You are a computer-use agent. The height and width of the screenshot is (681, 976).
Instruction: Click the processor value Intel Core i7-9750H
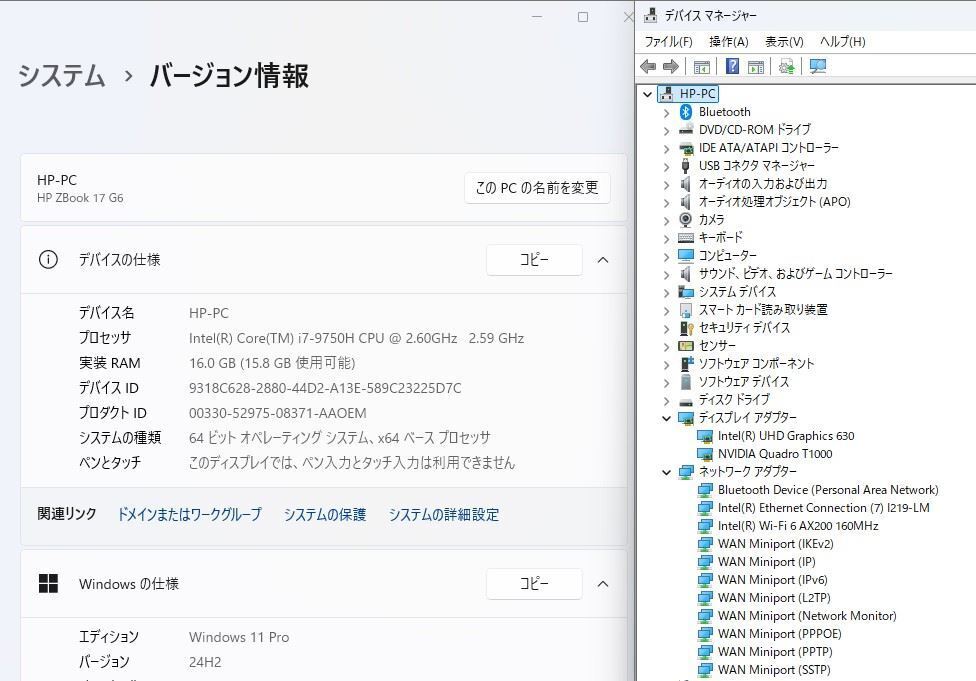(x=356, y=338)
